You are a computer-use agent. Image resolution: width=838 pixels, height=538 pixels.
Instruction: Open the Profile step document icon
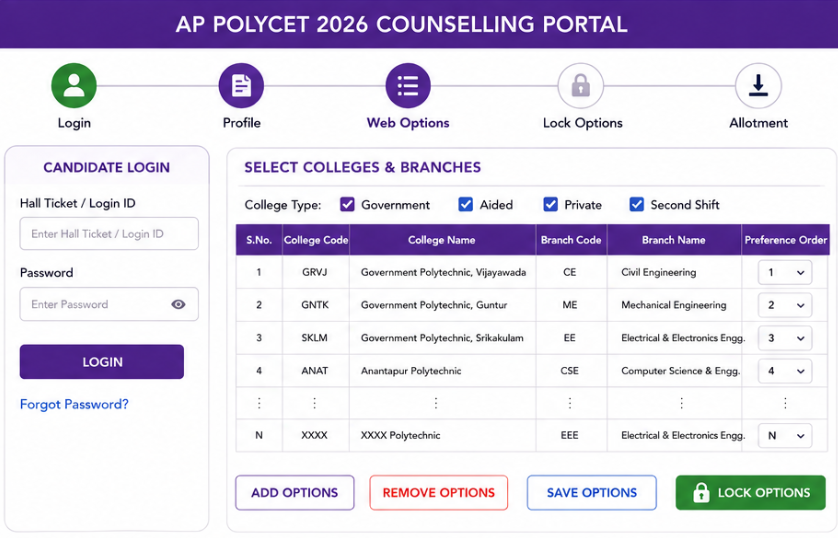[241, 85]
